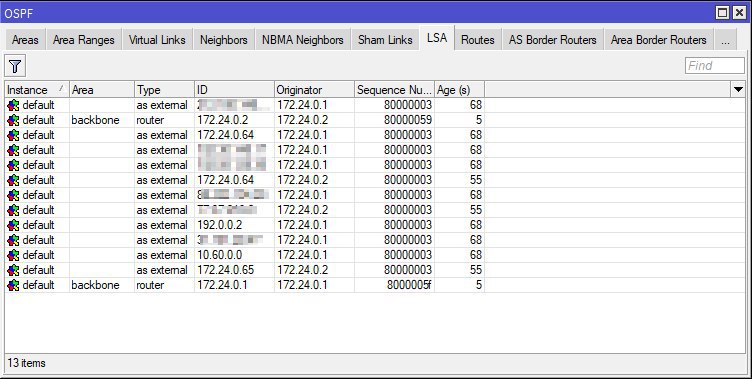Viewport: 752px width, 379px height.
Task: Select the NBMA Neighbors tab
Action: [x=303, y=40]
